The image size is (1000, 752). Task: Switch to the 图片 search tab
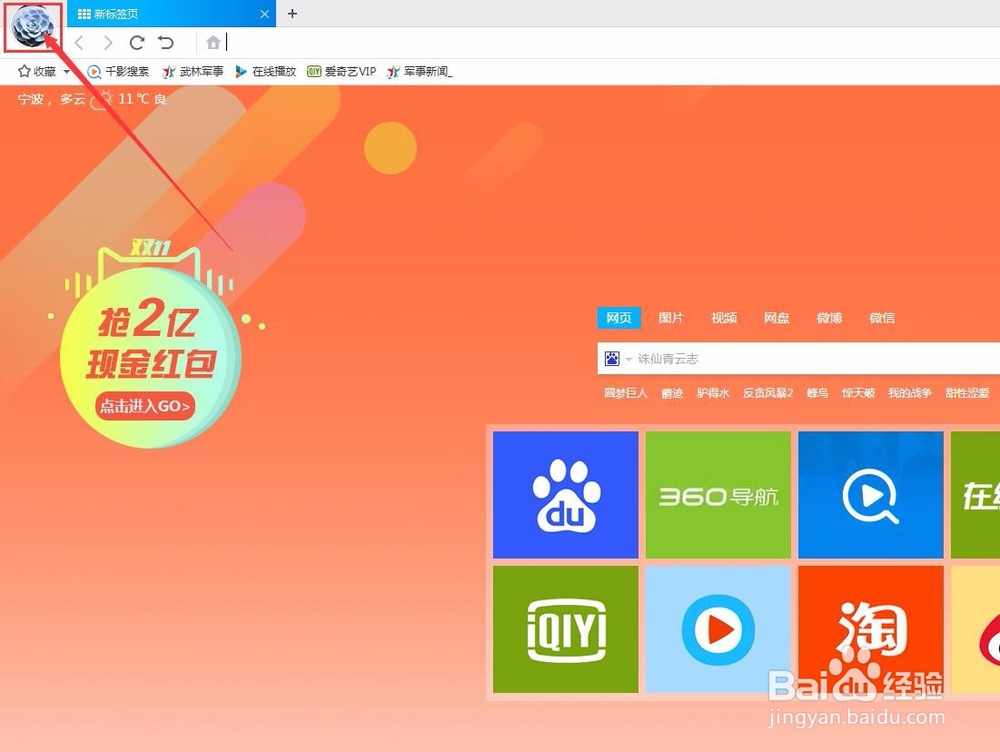tap(671, 318)
